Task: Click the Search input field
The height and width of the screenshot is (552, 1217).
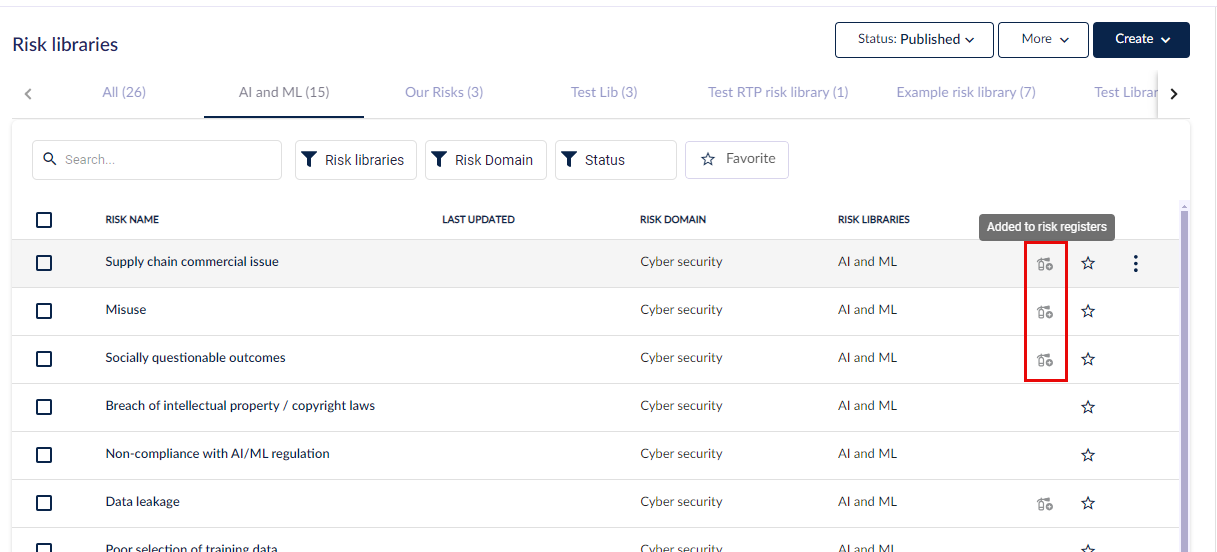Action: (157, 160)
